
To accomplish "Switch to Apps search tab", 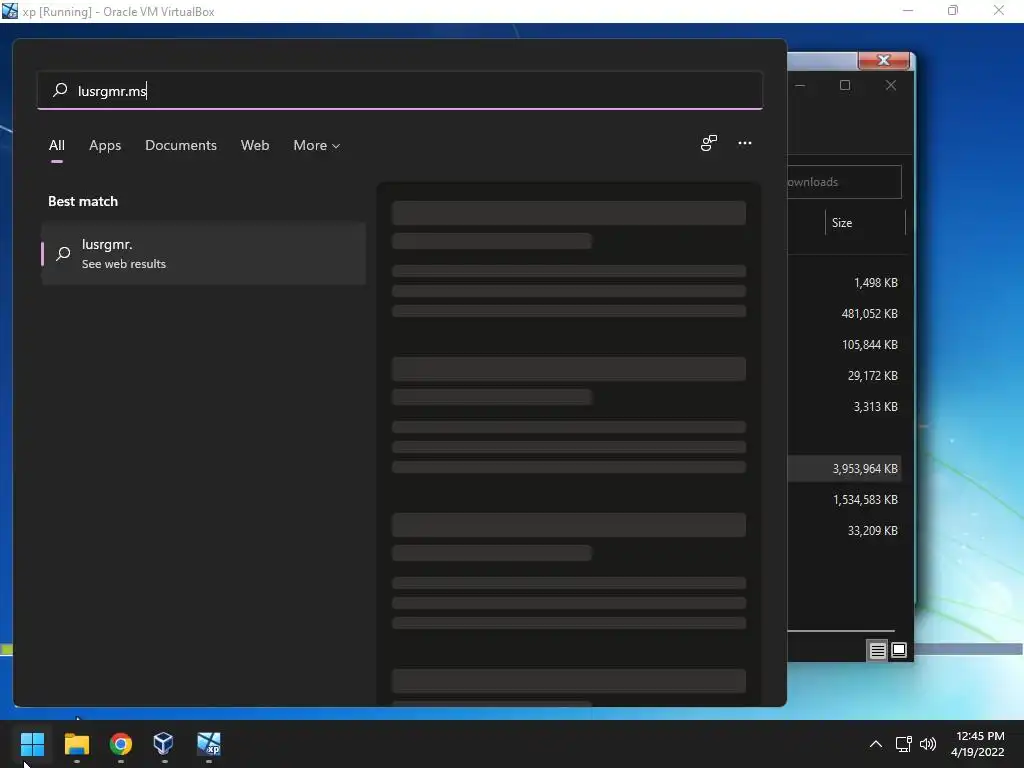I will point(105,146).
